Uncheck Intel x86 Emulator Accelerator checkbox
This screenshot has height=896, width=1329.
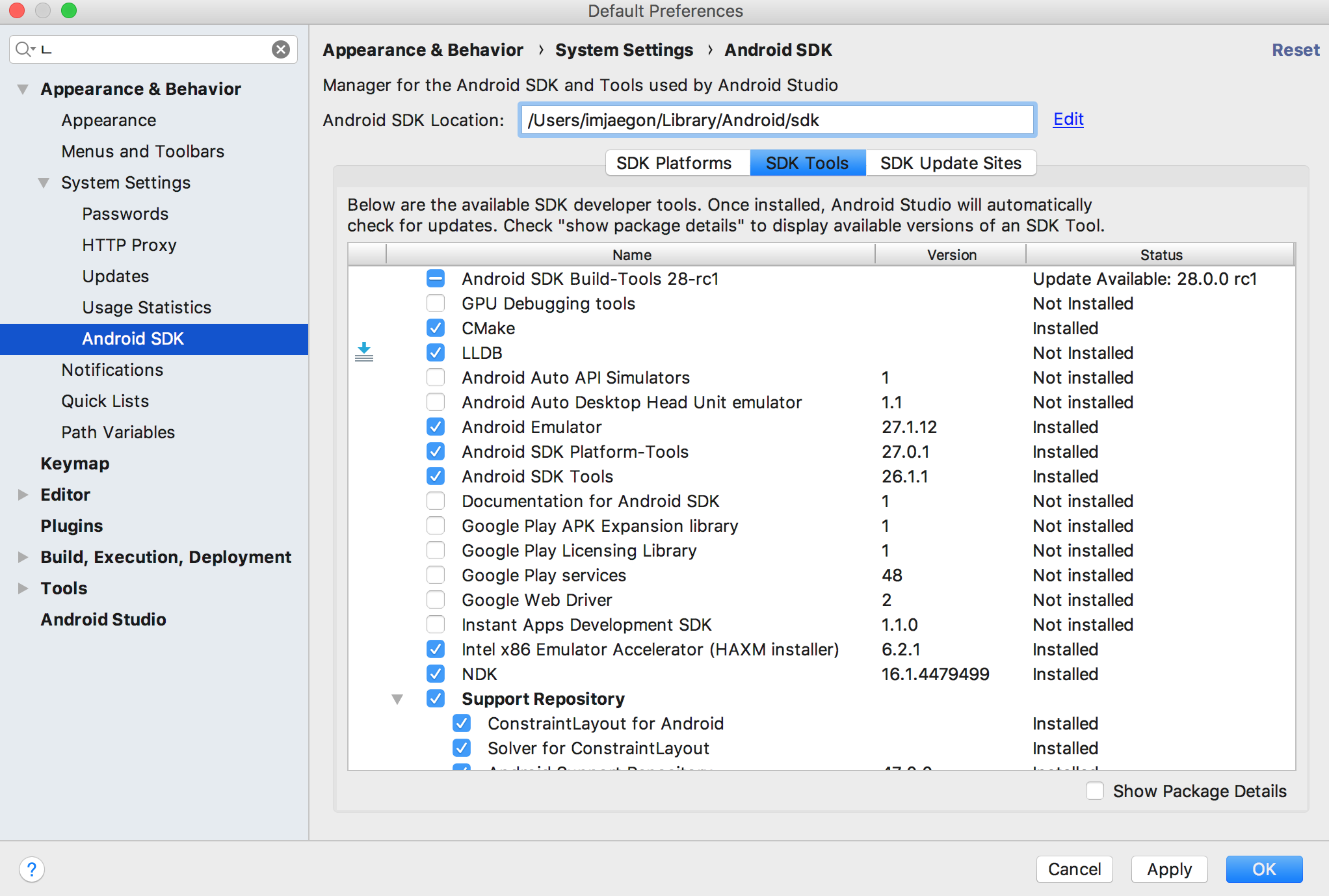click(x=436, y=650)
